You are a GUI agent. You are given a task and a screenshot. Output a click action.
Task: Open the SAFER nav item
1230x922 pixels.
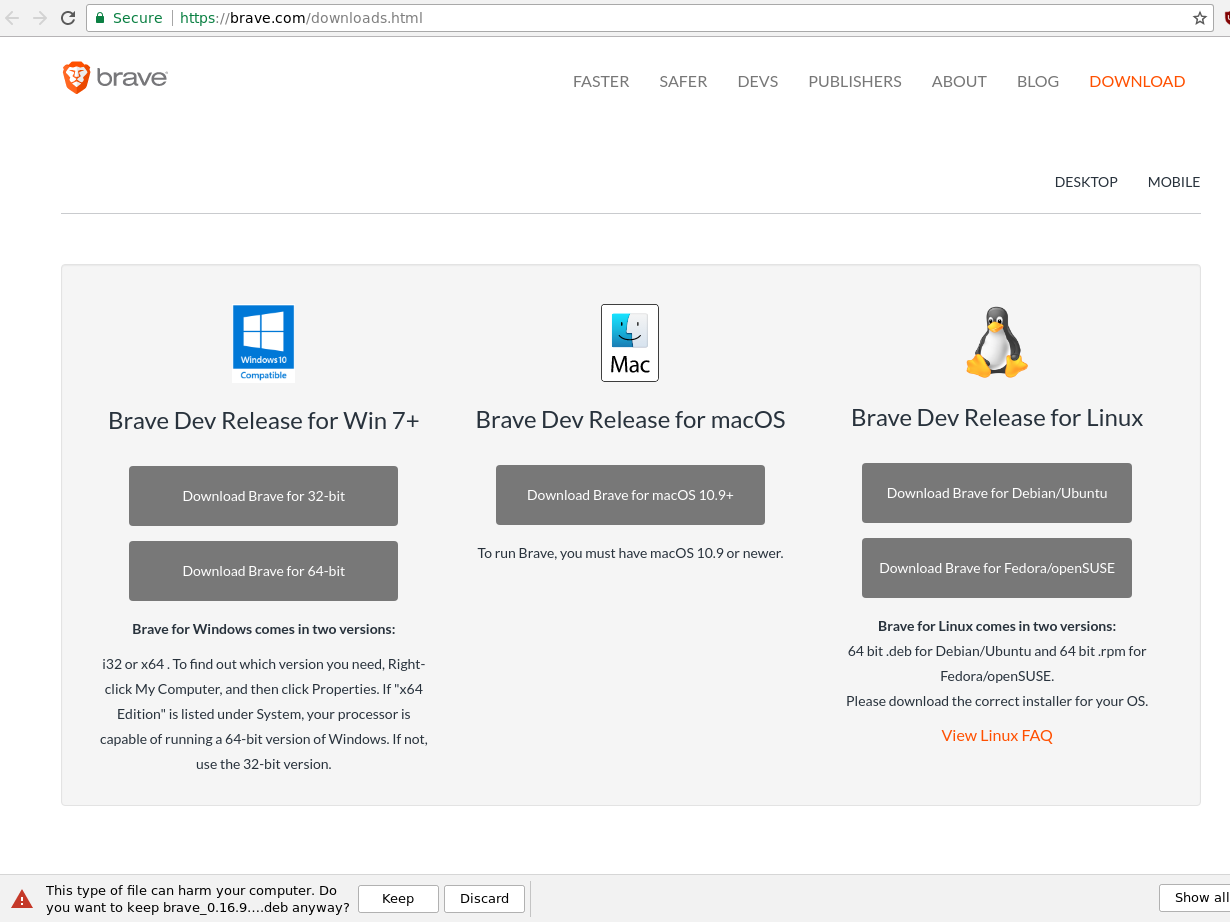coord(683,82)
